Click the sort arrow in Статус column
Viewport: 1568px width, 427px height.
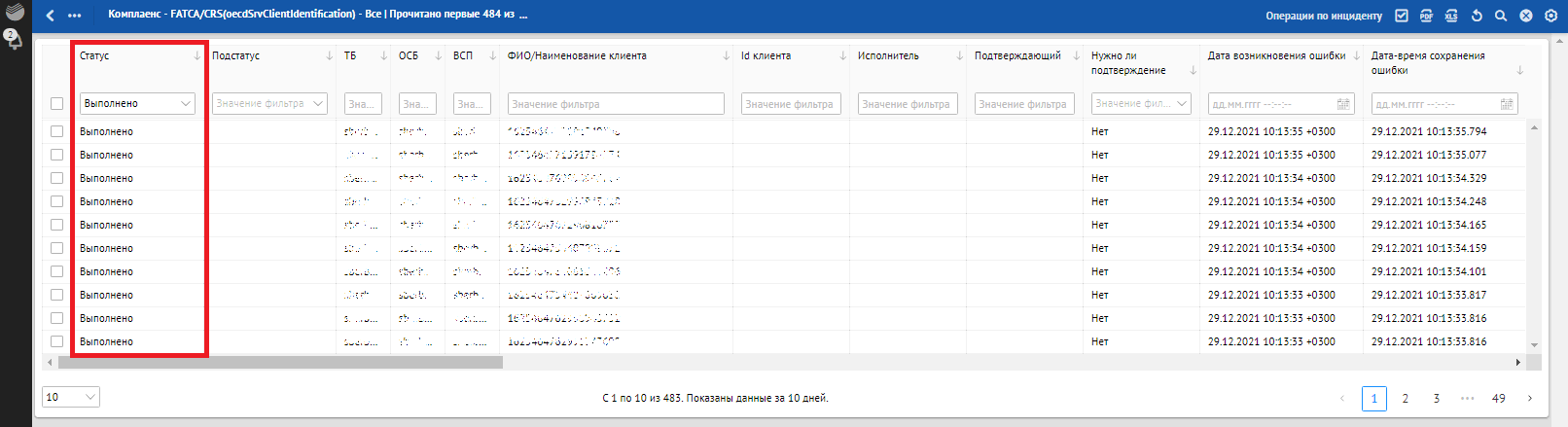coord(197,56)
